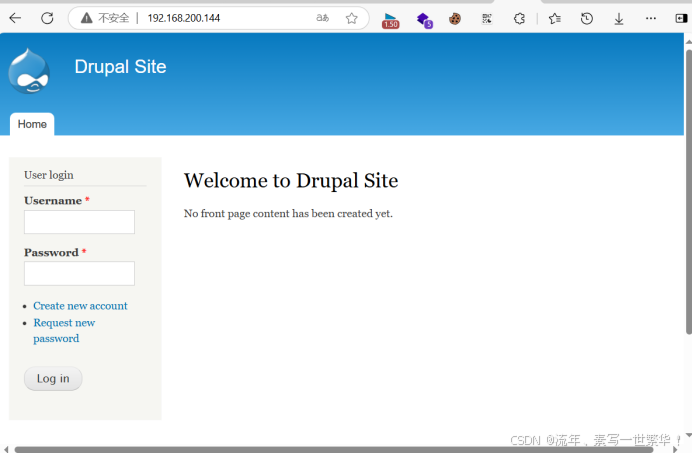Click the Log in button

pos(53,379)
